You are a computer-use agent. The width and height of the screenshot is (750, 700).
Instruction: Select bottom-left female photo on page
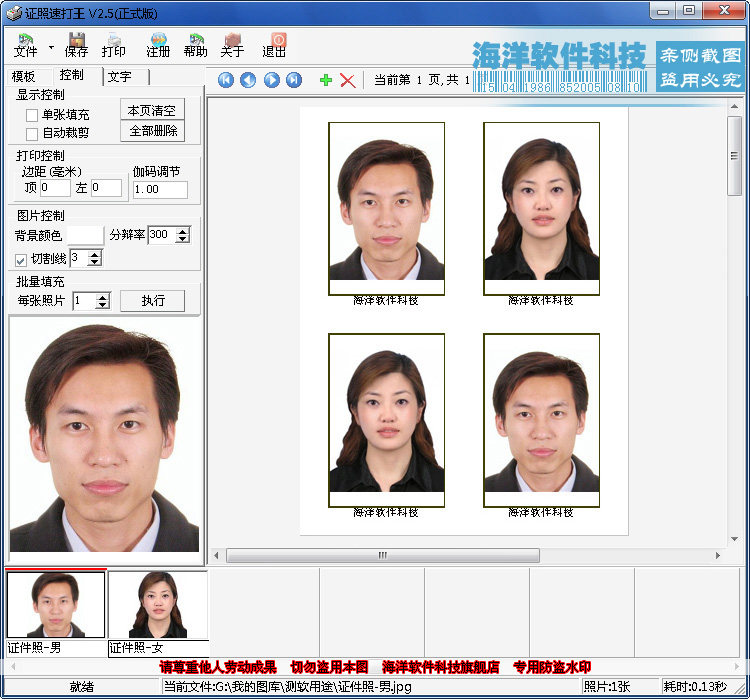tap(386, 420)
